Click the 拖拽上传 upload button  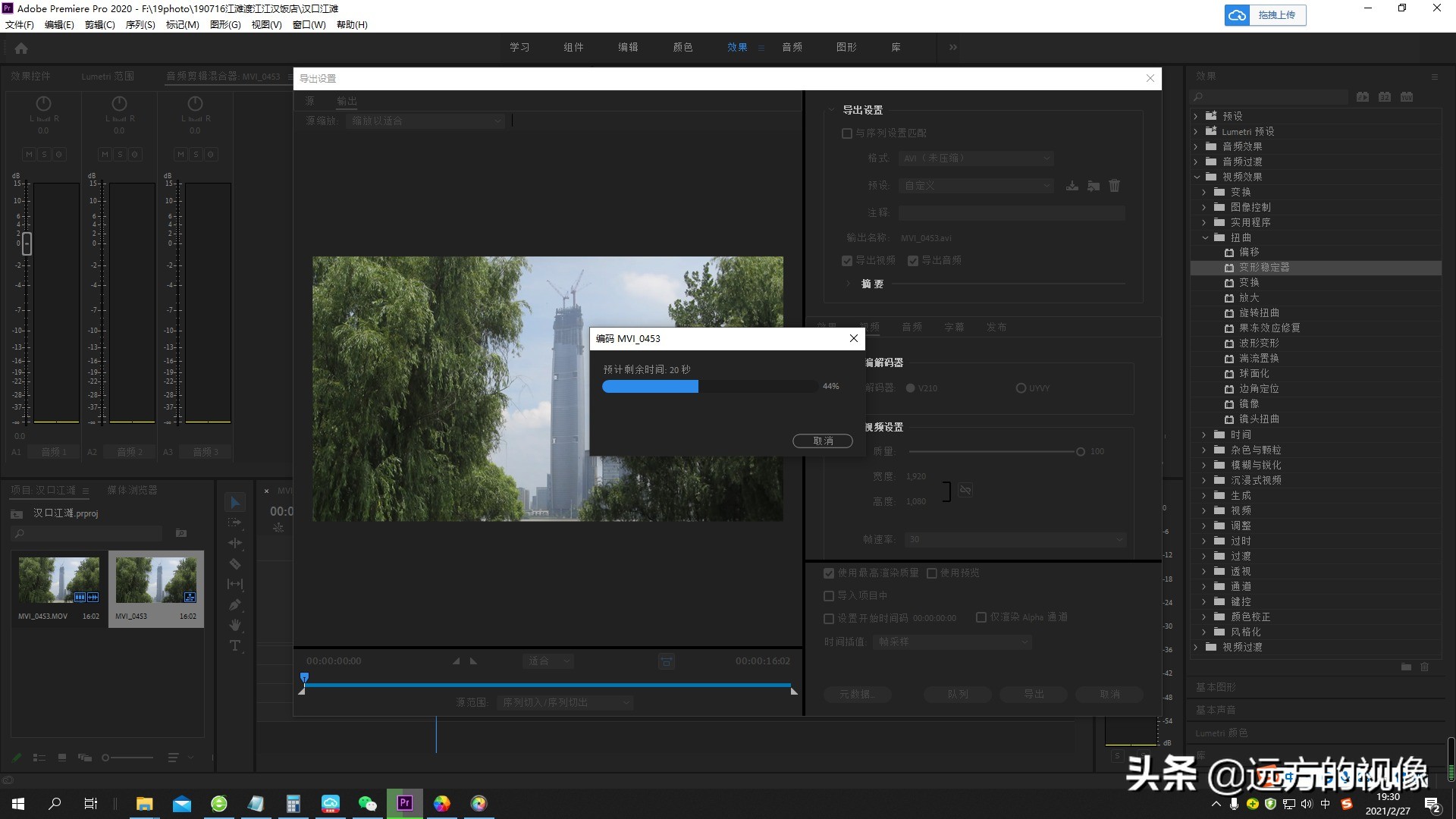tap(1265, 15)
